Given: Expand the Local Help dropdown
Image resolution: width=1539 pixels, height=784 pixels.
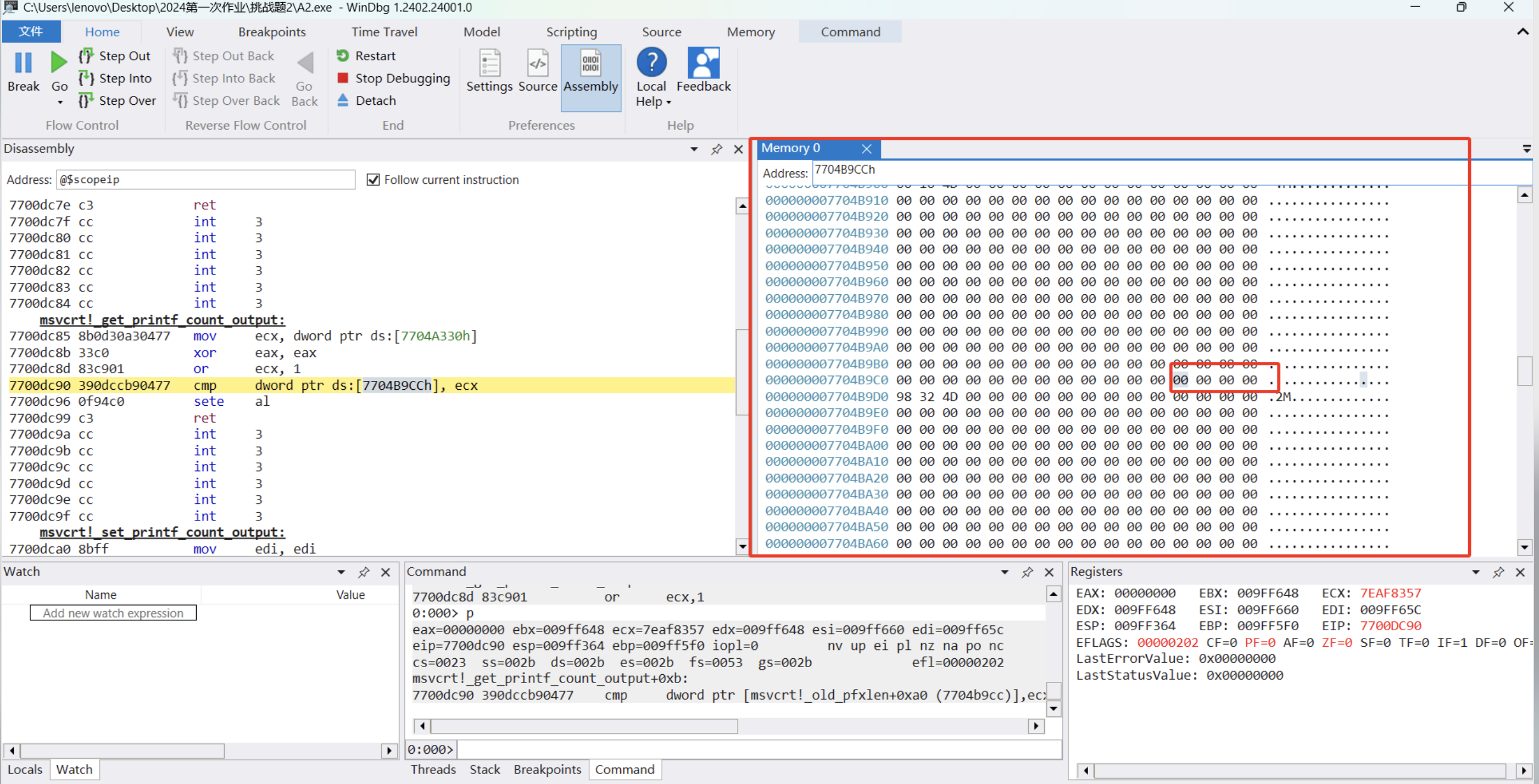Looking at the screenshot, I should coord(668,103).
